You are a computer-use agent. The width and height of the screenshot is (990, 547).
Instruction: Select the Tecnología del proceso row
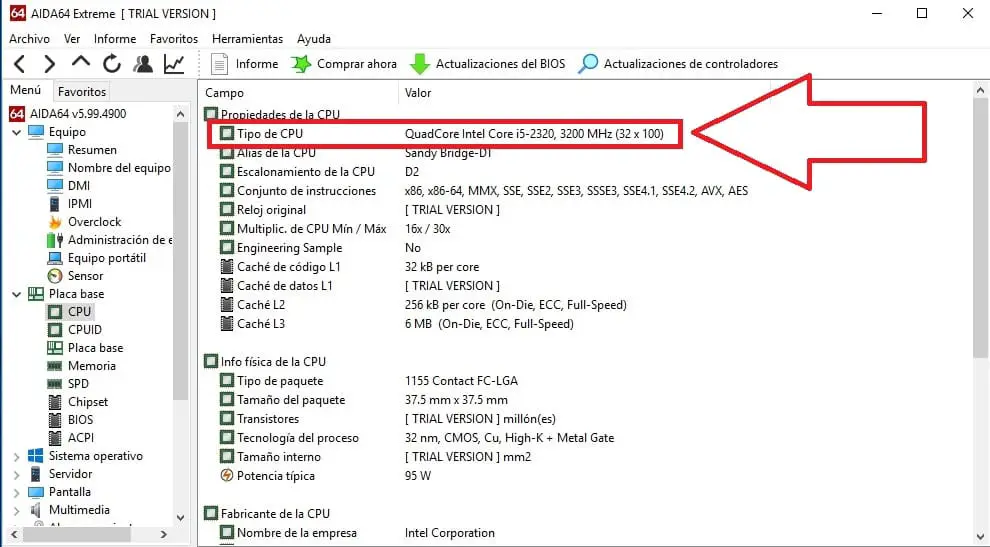tap(417, 438)
